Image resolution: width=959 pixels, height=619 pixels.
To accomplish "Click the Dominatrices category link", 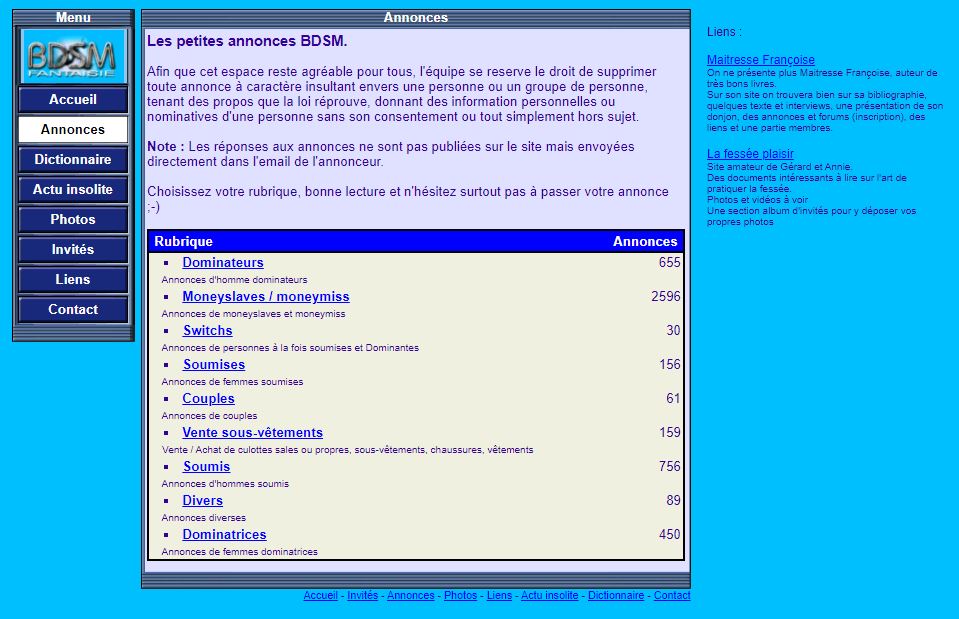I will click(x=224, y=535).
